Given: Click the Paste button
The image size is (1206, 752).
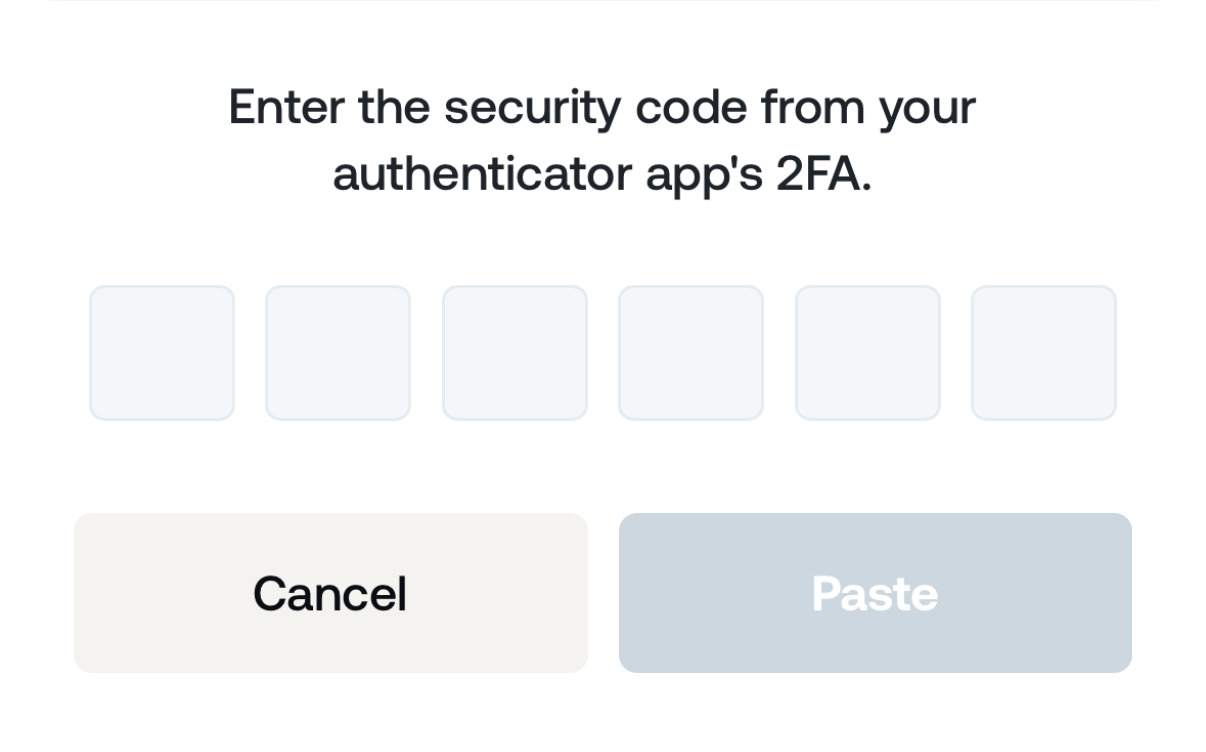Looking at the screenshot, I should pos(875,593).
